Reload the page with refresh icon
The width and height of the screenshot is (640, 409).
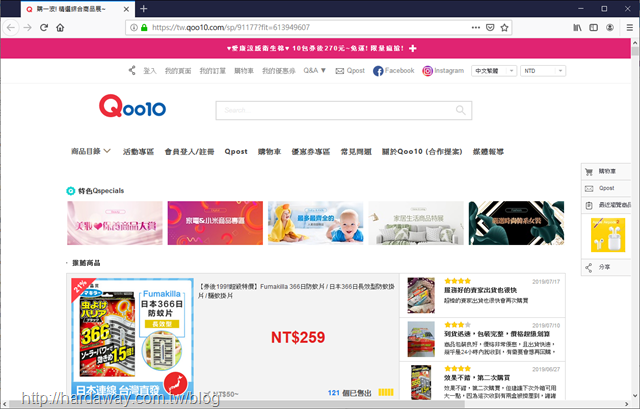click(x=44, y=27)
